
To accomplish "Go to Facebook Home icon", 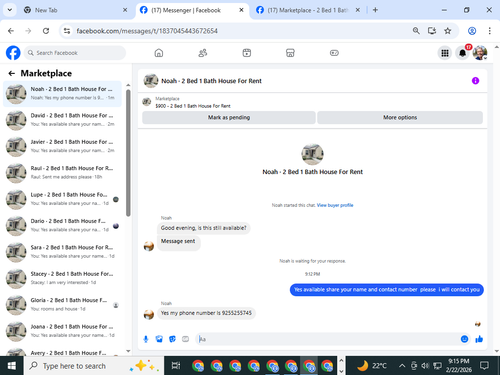I will point(159,53).
